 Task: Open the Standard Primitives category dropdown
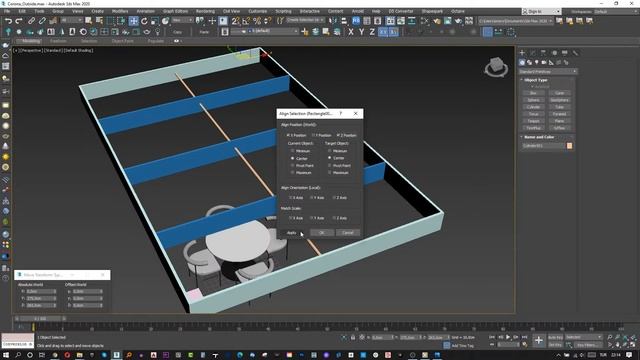click(548, 71)
